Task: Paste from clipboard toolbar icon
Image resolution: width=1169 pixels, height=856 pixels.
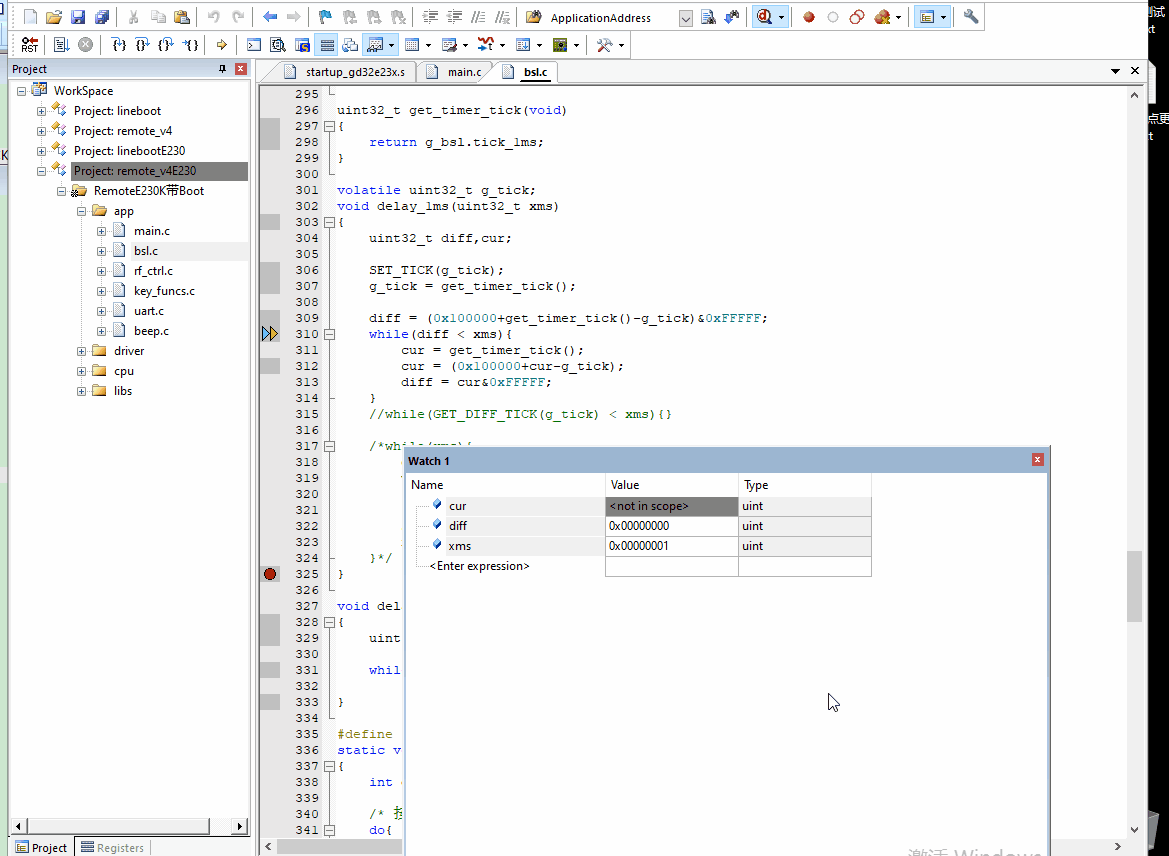Action: tap(181, 16)
